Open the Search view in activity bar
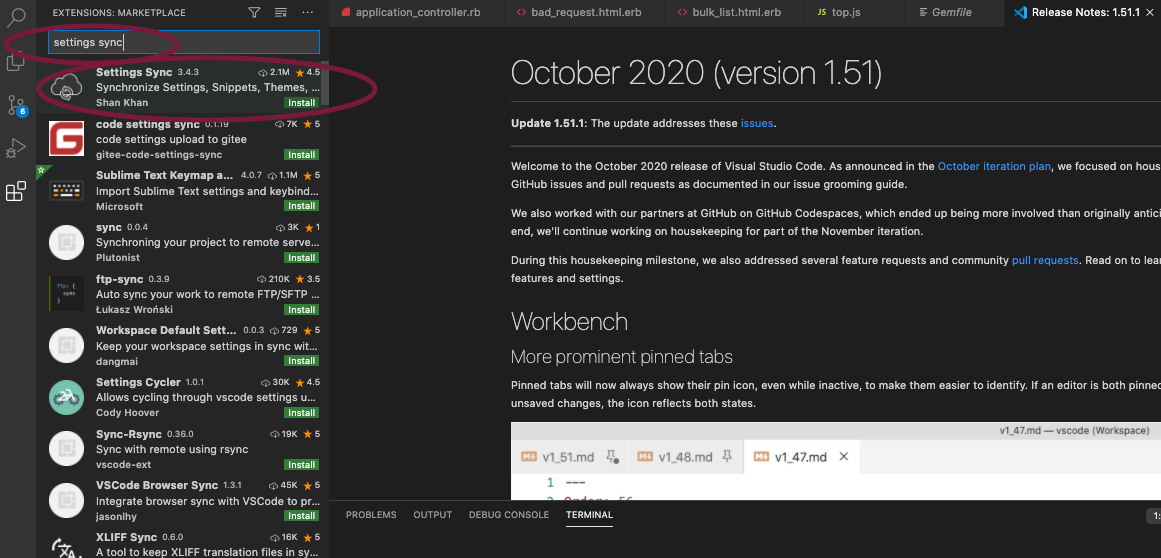The width and height of the screenshot is (1161, 558). coord(16,16)
